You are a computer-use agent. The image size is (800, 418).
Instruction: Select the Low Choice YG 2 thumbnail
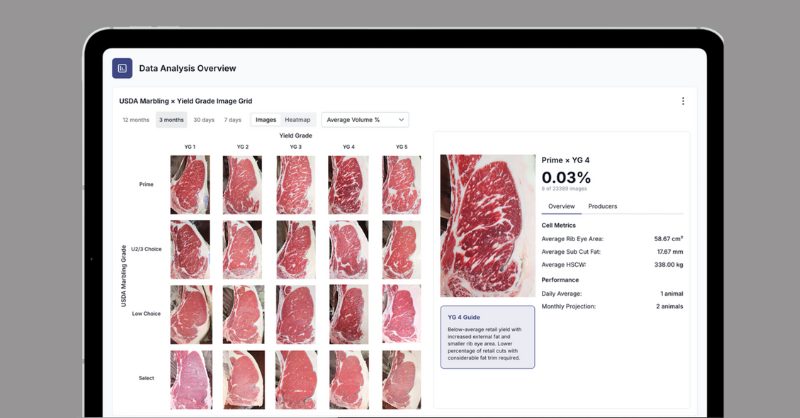pos(243,314)
